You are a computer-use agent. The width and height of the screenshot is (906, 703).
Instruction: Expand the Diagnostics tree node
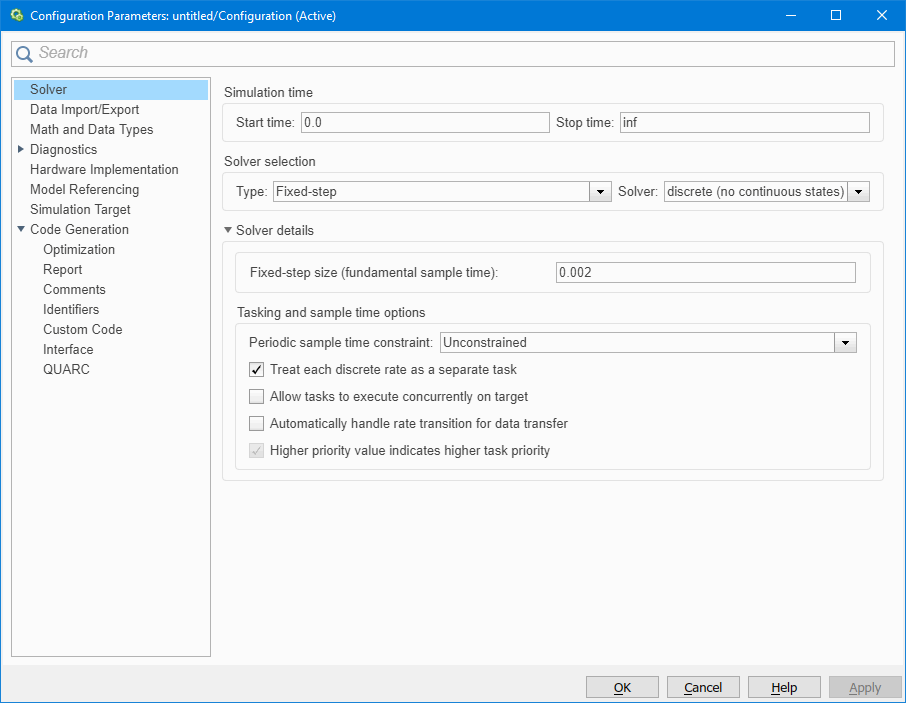point(21,150)
